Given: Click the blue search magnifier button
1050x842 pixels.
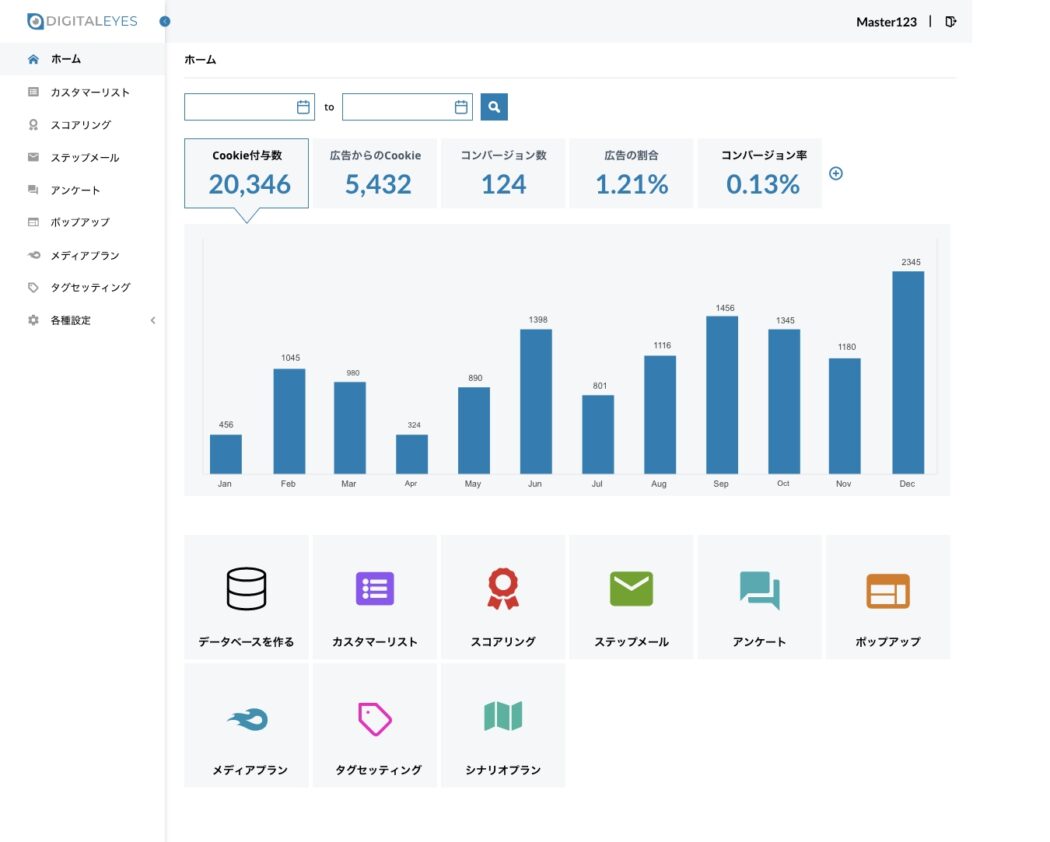Looking at the screenshot, I should pos(494,107).
